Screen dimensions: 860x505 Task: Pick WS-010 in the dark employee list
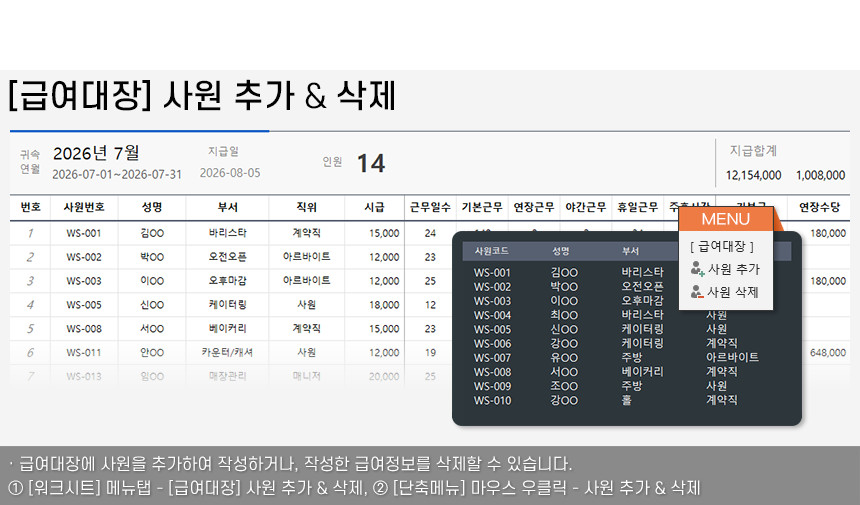pos(492,400)
